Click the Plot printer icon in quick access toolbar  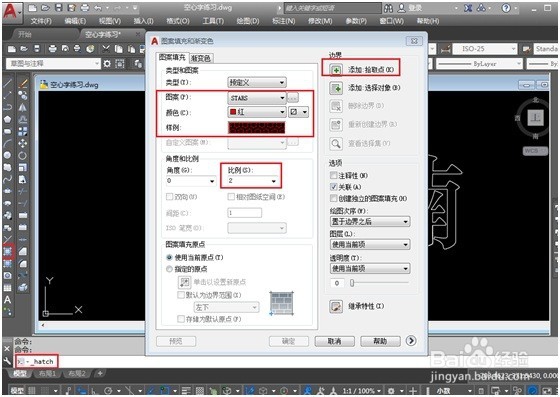85,8
